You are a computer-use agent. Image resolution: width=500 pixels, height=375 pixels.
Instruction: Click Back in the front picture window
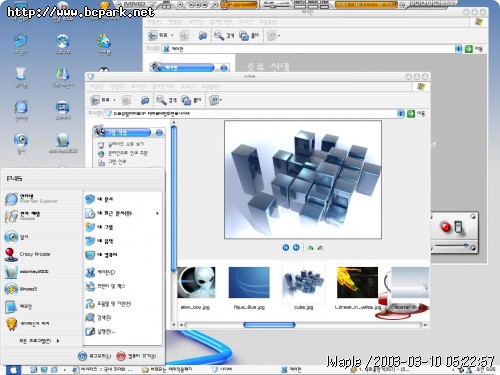tap(99, 100)
